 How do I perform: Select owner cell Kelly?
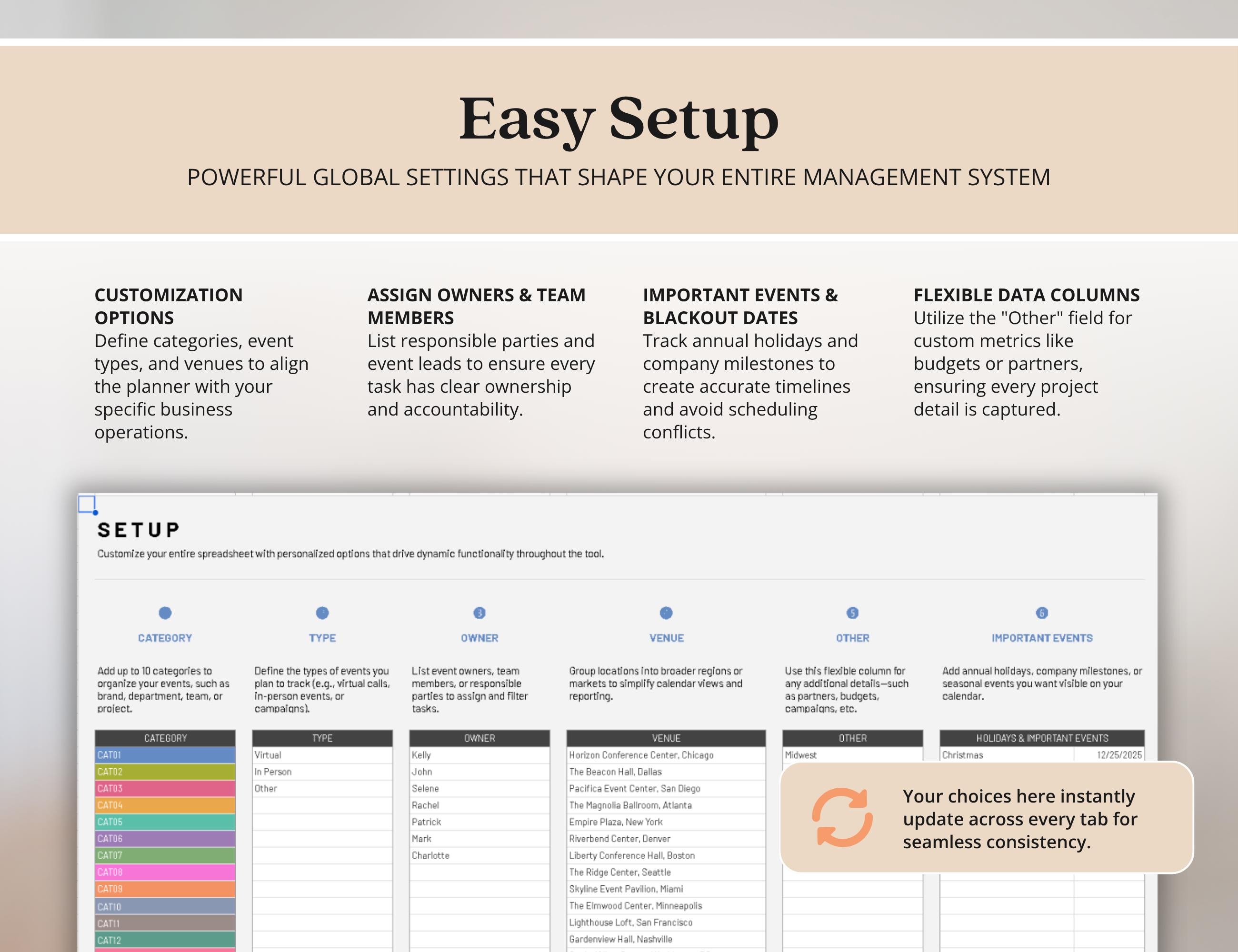coord(479,755)
